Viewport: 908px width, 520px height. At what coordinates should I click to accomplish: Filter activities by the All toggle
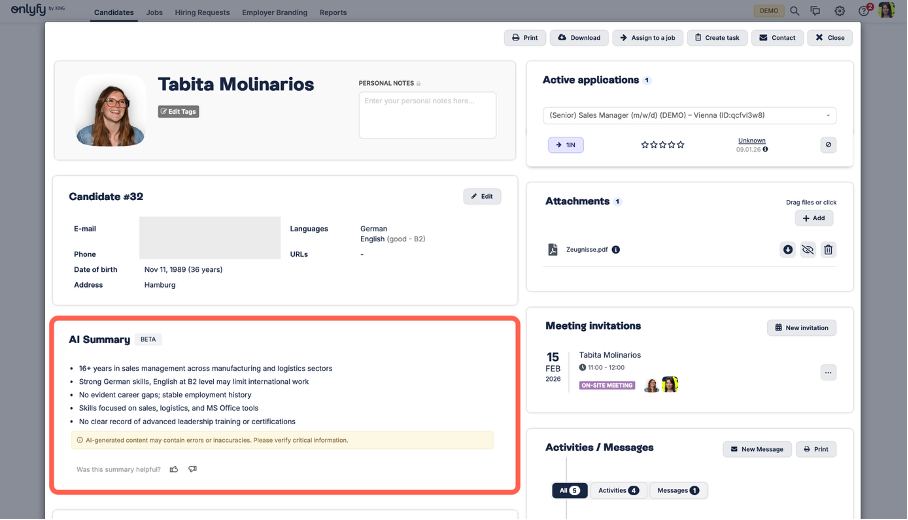(570, 490)
